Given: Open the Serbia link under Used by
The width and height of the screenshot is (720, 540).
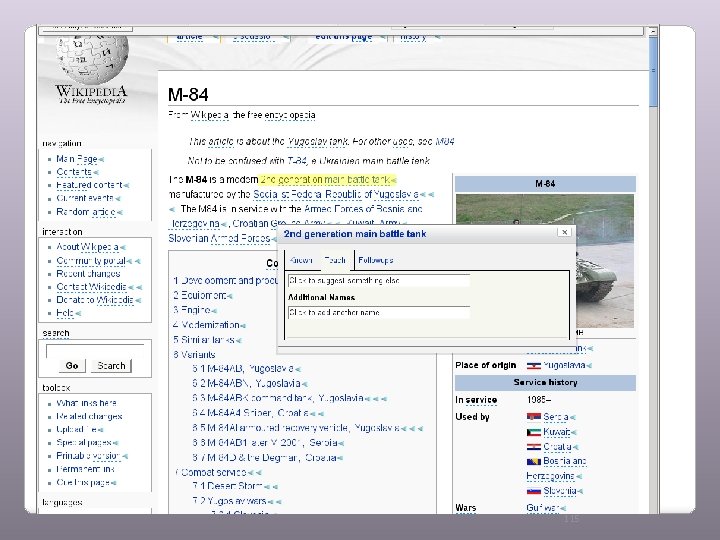Looking at the screenshot, I should (556, 417).
